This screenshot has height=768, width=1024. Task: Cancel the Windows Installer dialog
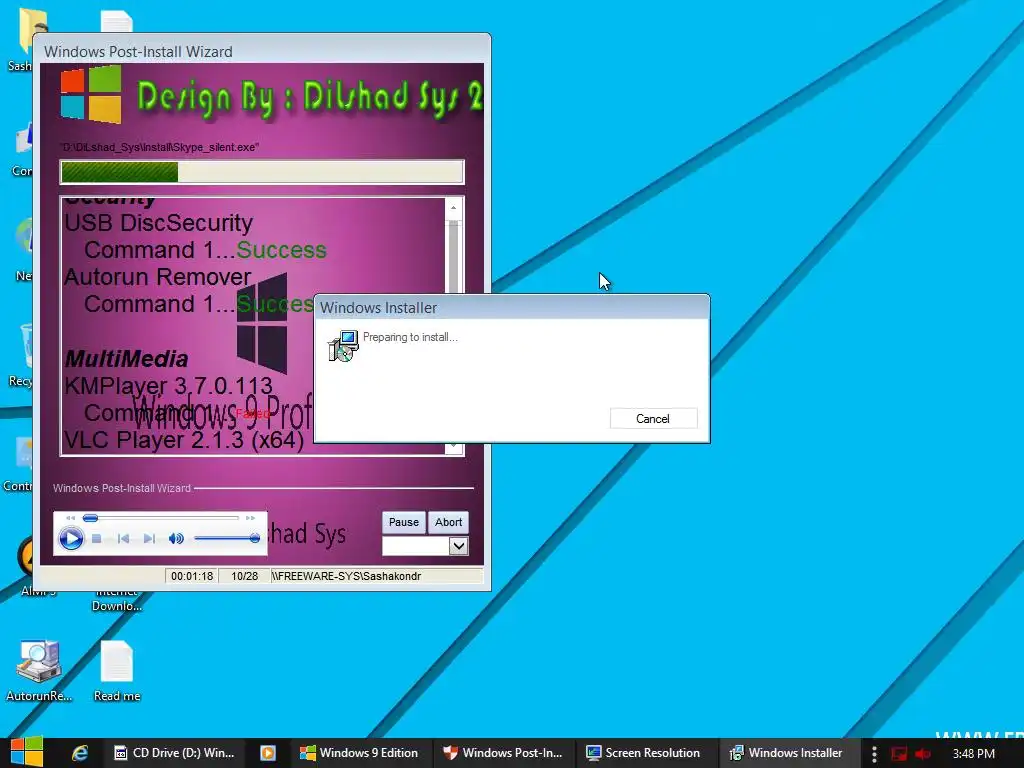[x=653, y=419]
